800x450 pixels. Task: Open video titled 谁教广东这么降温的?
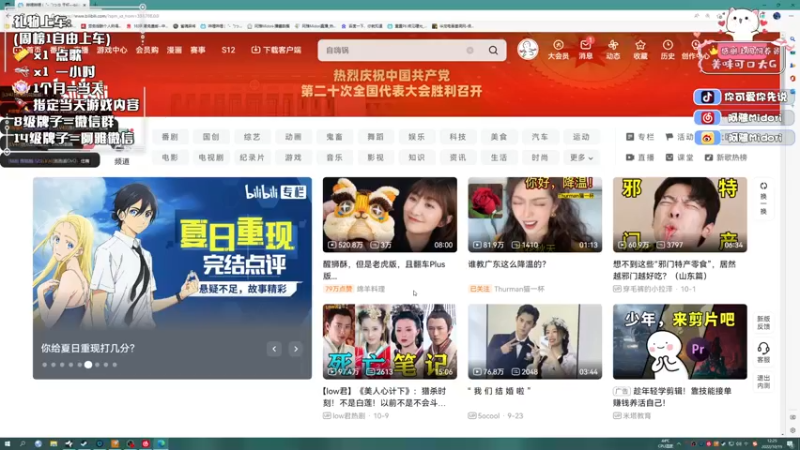point(507,264)
